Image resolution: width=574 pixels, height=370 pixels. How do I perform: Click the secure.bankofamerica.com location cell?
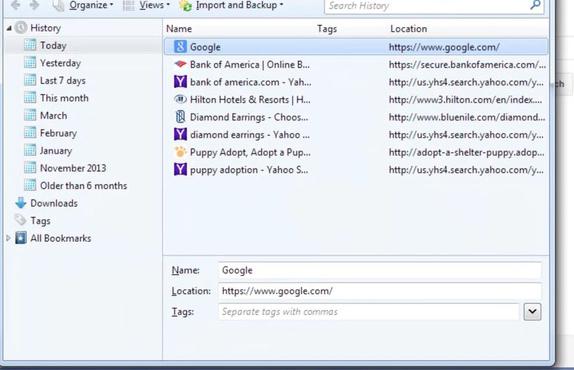point(467,65)
